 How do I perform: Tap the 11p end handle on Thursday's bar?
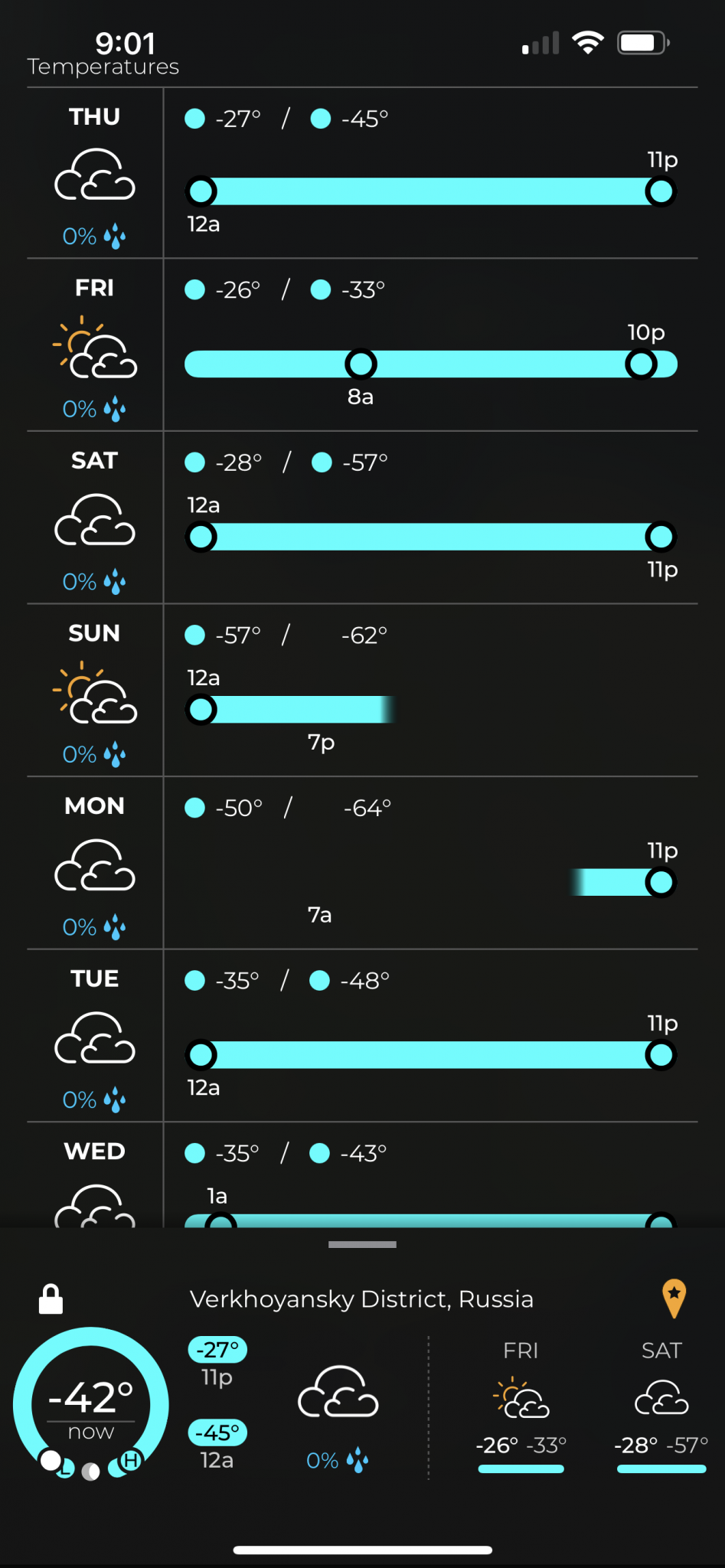click(x=660, y=191)
